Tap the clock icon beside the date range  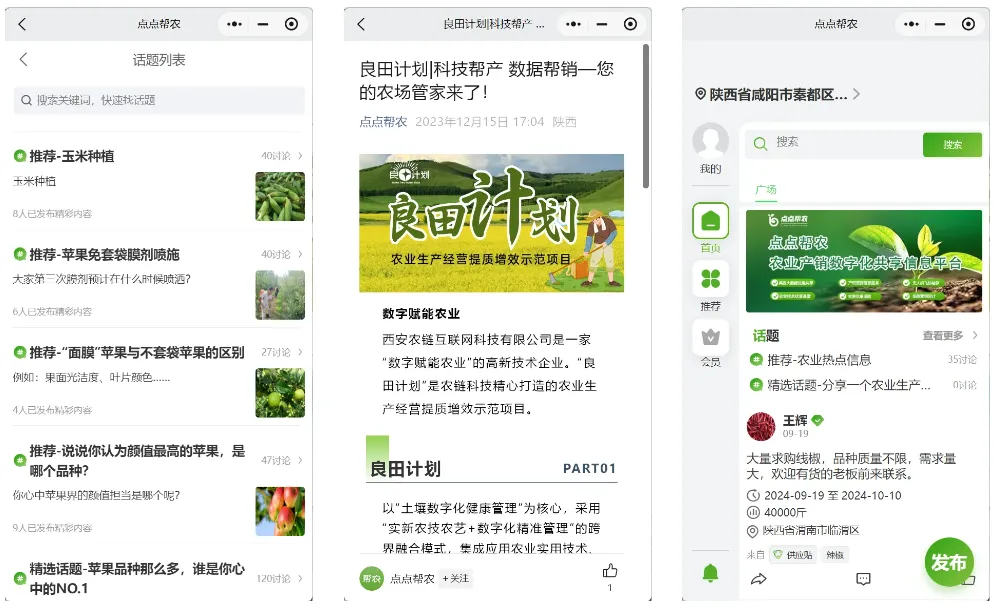pos(753,496)
